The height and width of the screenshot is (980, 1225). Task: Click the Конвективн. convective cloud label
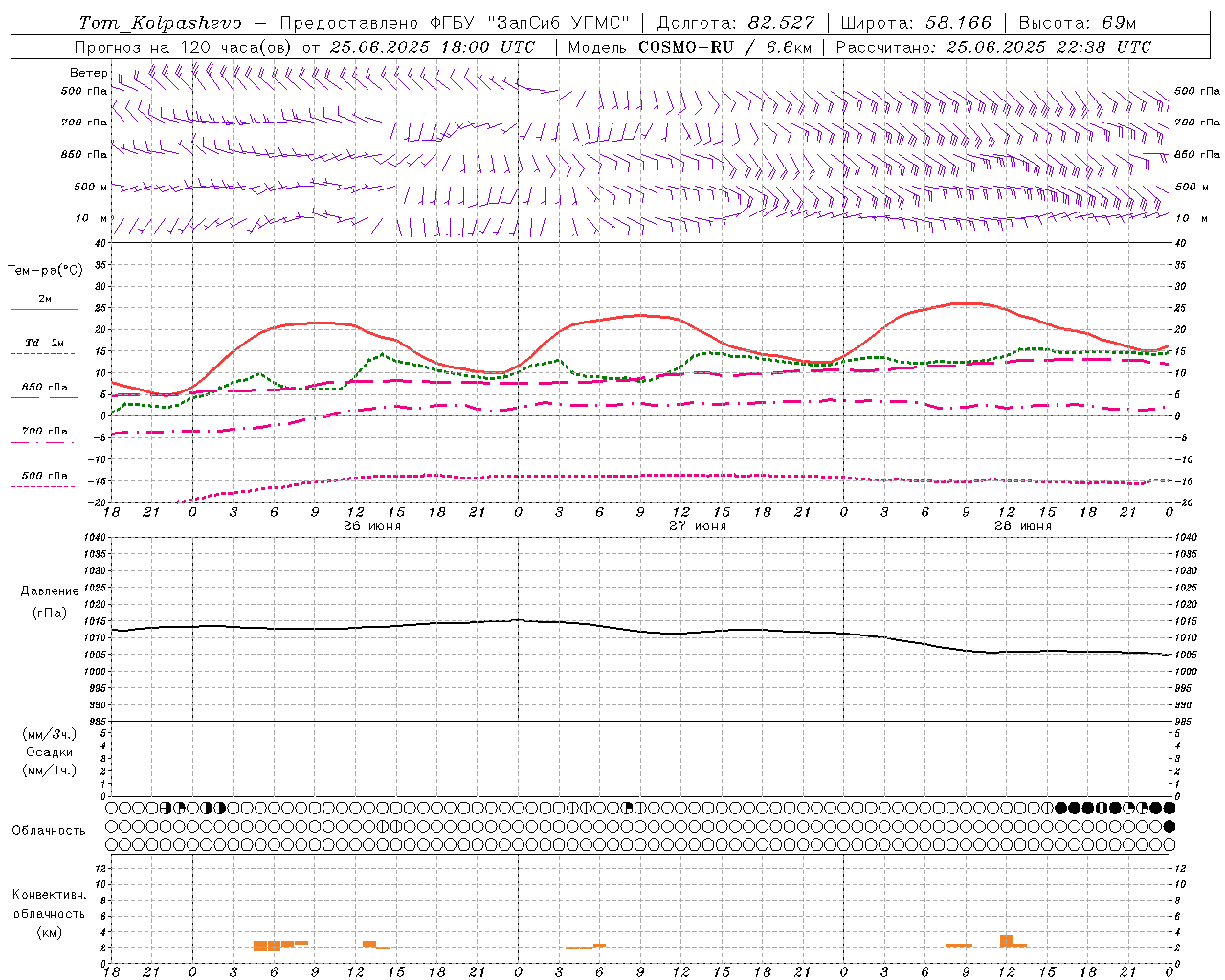click(49, 895)
